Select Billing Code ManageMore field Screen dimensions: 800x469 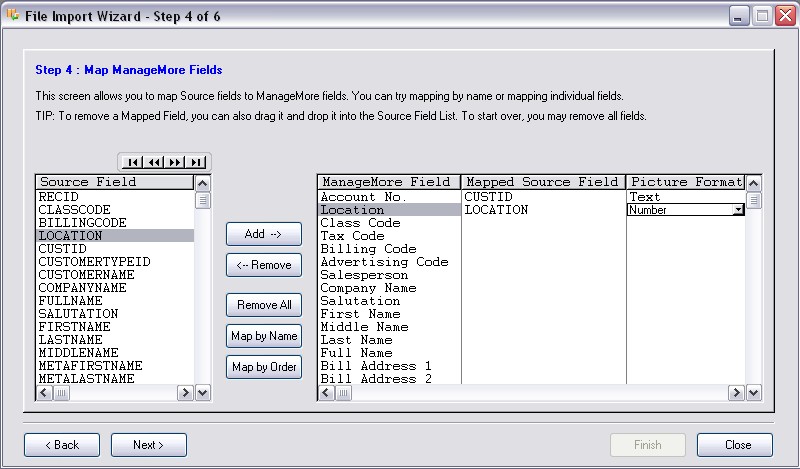(x=389, y=249)
